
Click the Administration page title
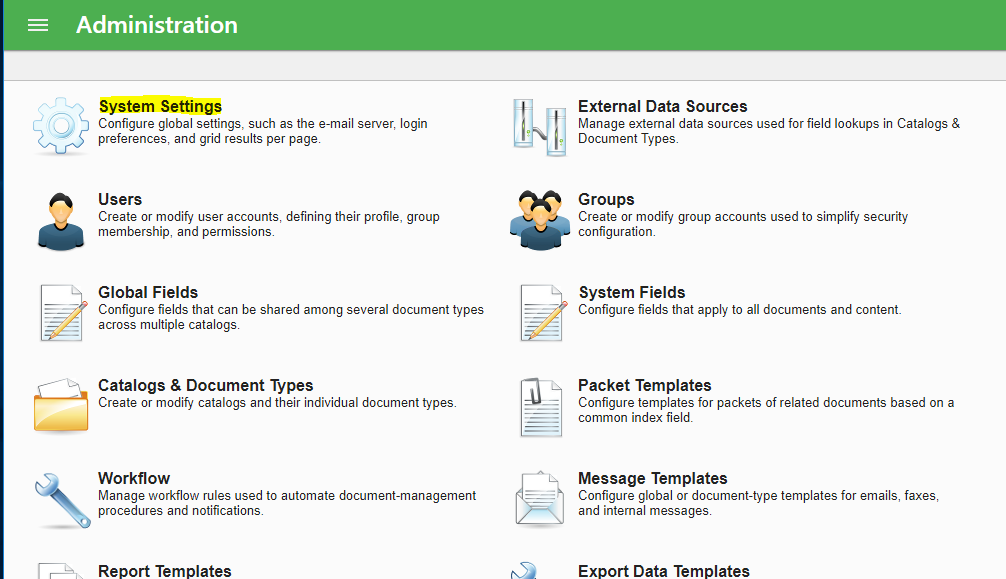click(157, 25)
